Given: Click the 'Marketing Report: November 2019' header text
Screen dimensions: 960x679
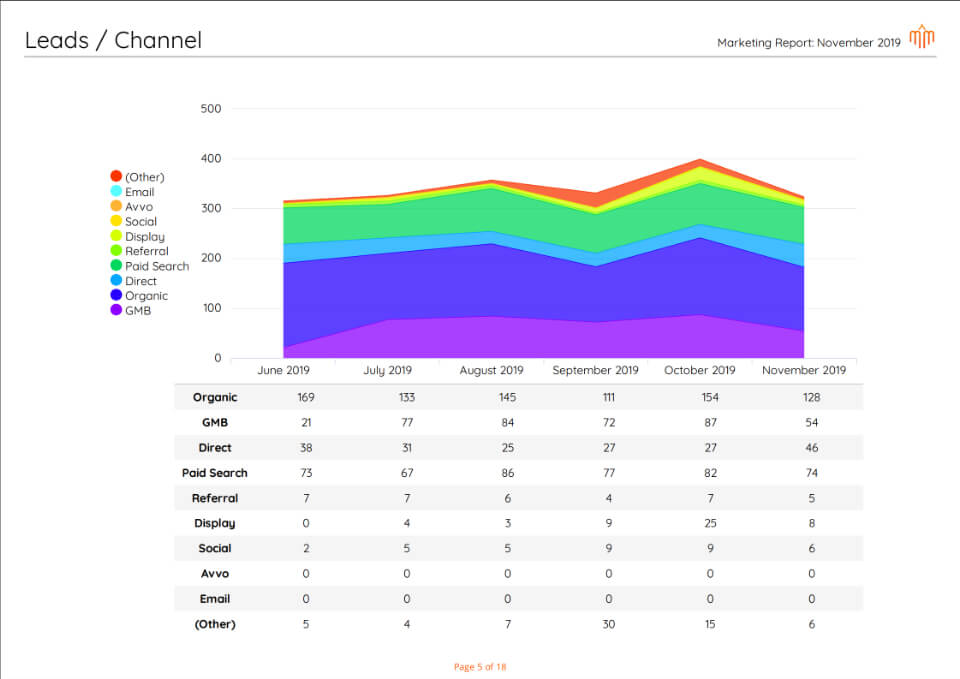Looking at the screenshot, I should [809, 43].
